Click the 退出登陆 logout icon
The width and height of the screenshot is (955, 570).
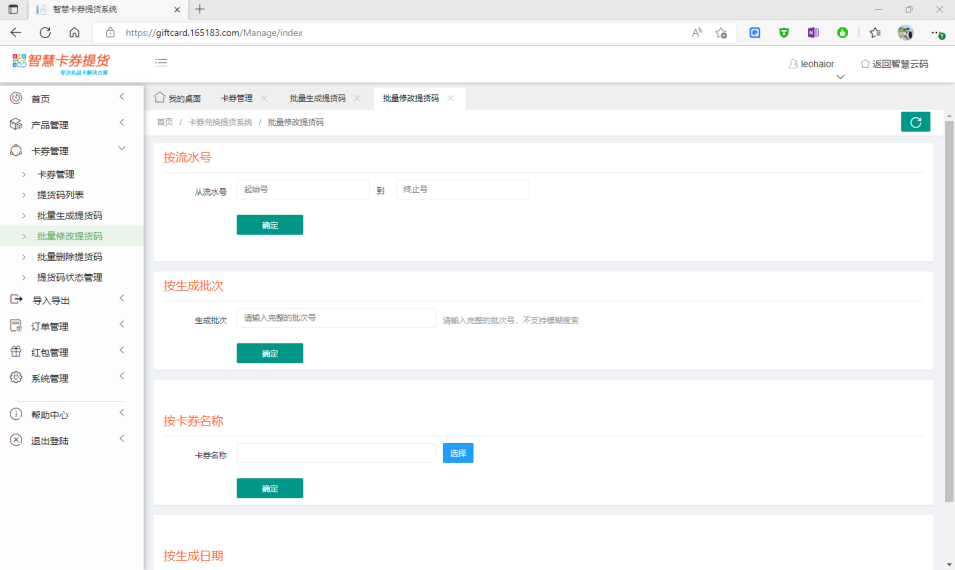[x=16, y=440]
